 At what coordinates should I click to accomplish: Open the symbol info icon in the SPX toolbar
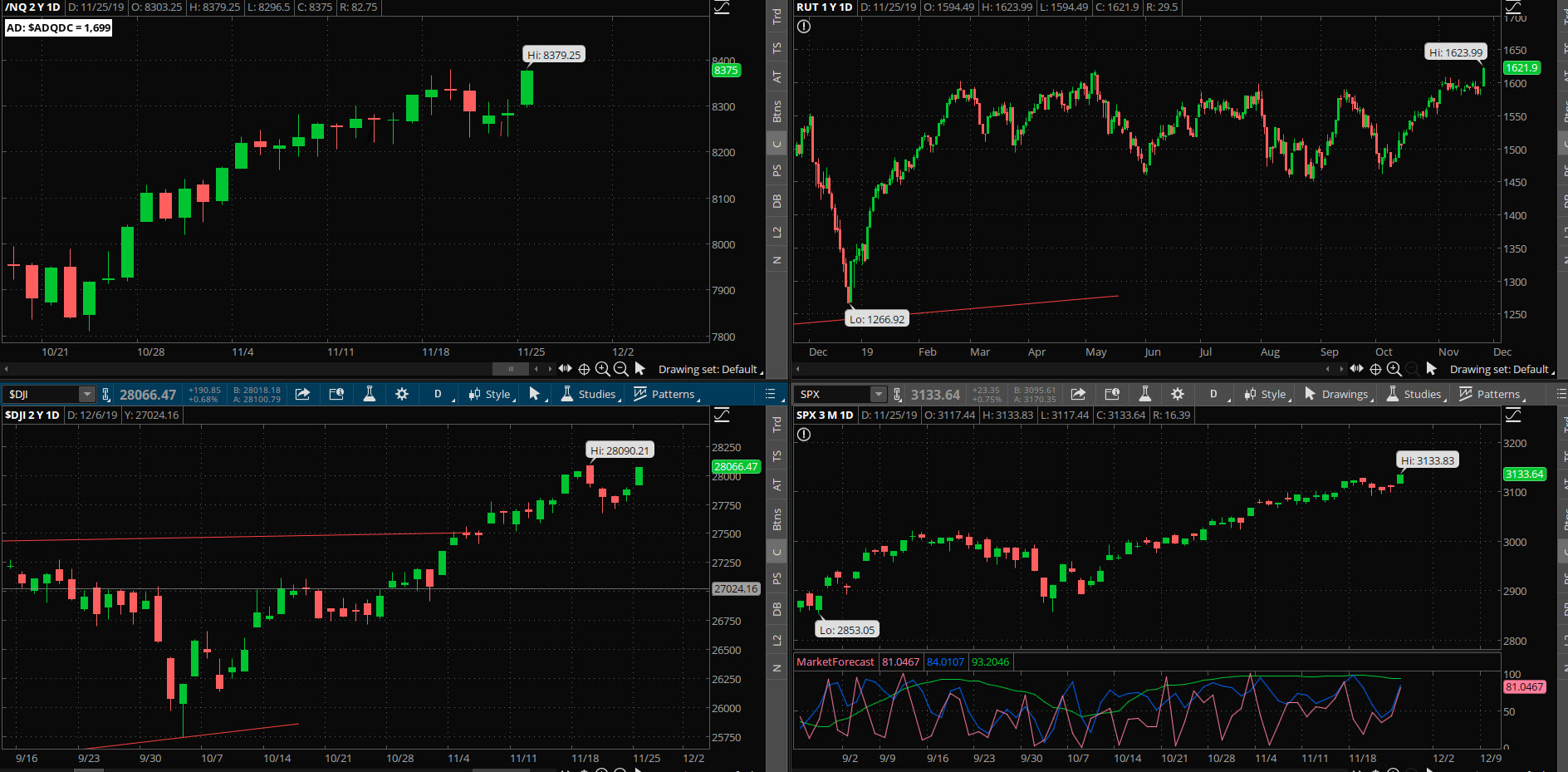[1112, 394]
